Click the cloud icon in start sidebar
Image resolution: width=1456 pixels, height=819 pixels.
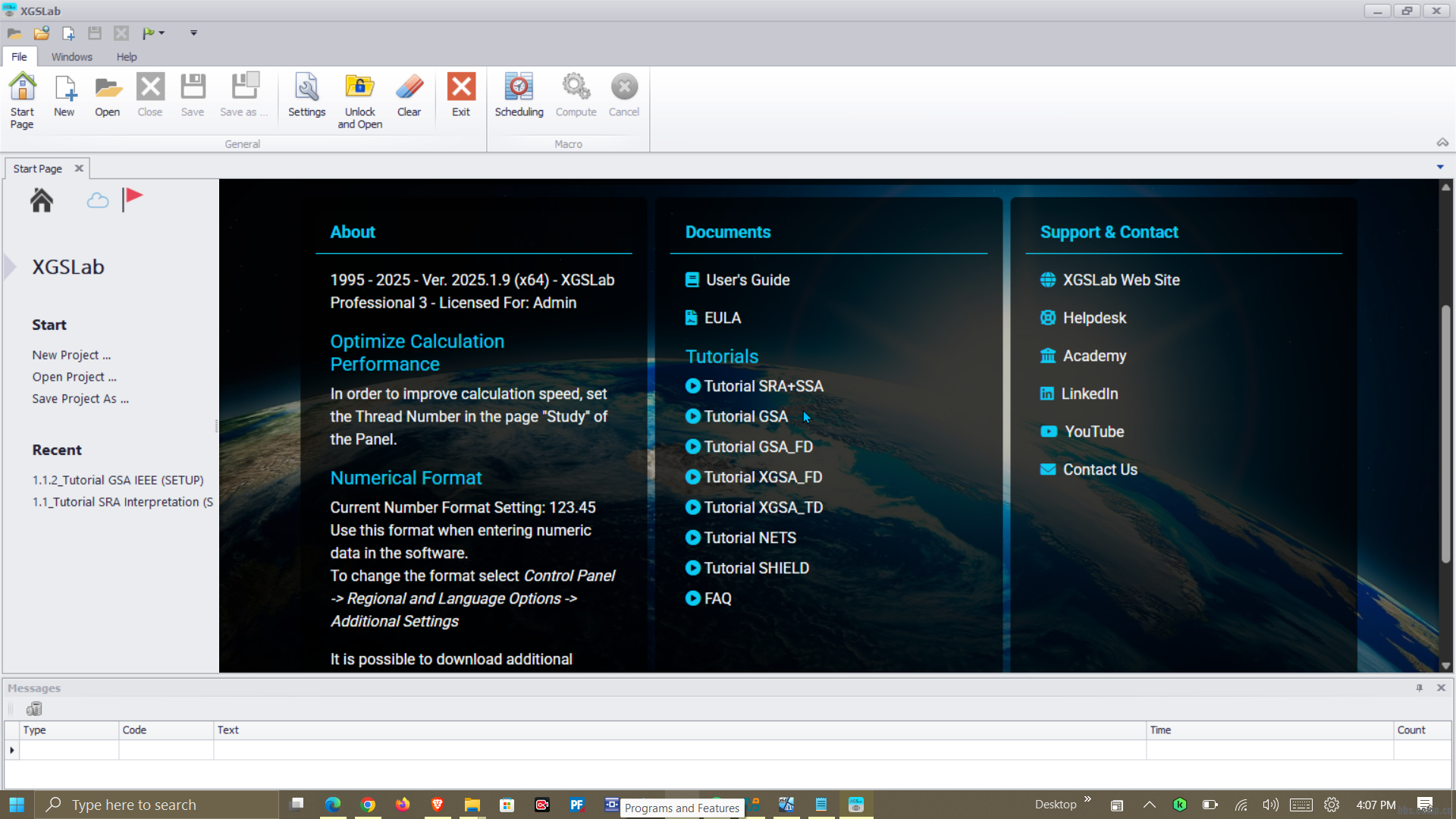pyautogui.click(x=98, y=201)
